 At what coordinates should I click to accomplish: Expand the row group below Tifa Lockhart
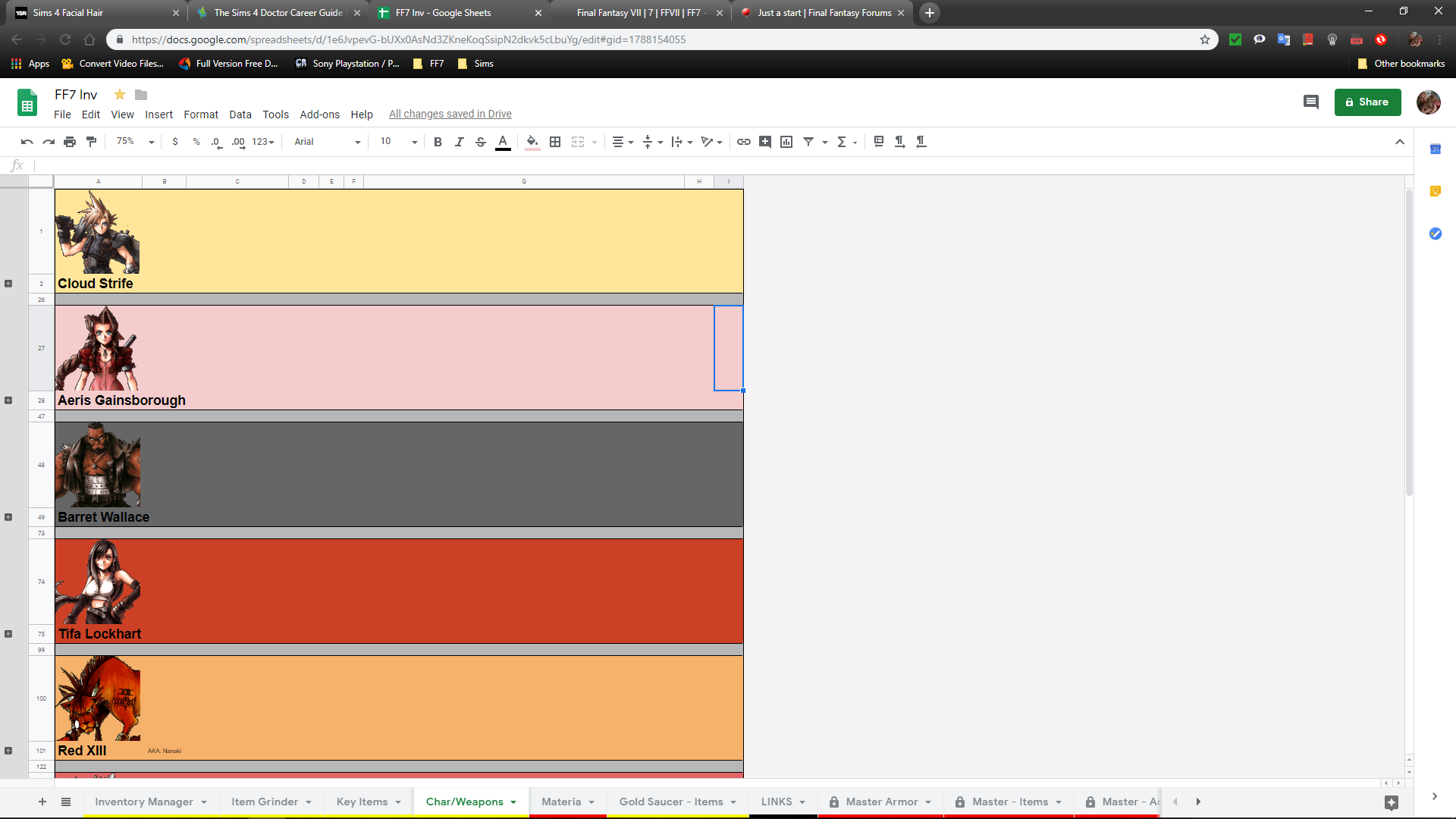[8, 634]
